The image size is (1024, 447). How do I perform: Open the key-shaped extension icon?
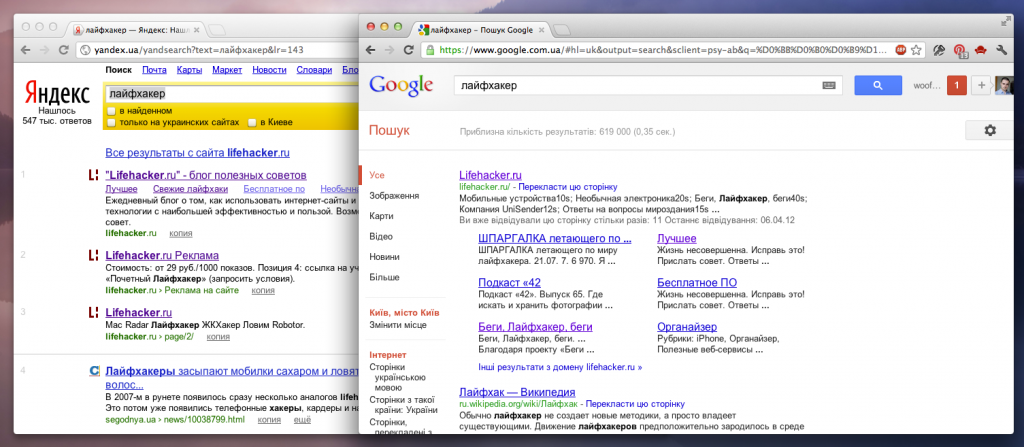(x=940, y=50)
